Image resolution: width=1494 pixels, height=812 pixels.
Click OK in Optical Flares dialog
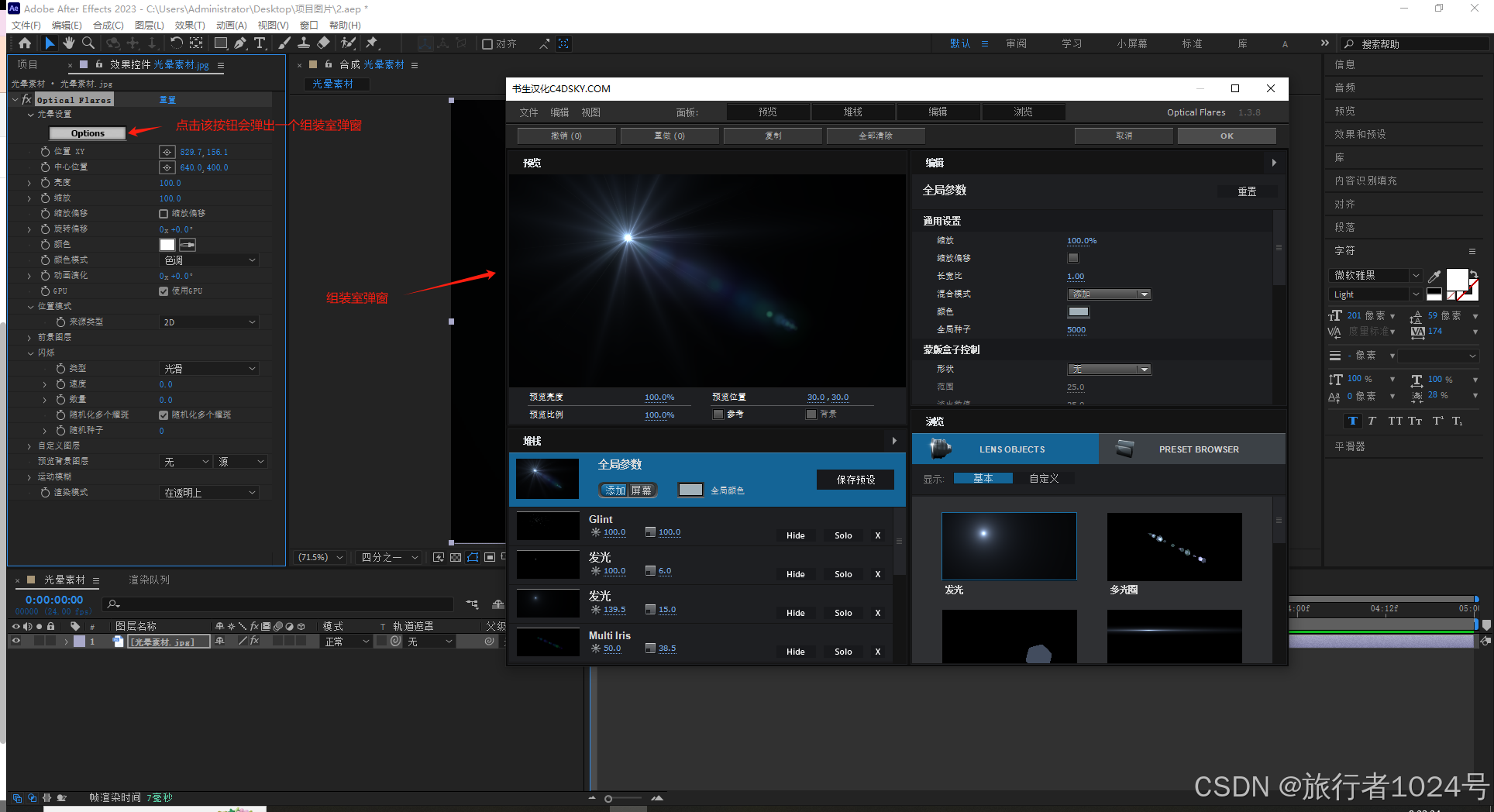click(1227, 136)
